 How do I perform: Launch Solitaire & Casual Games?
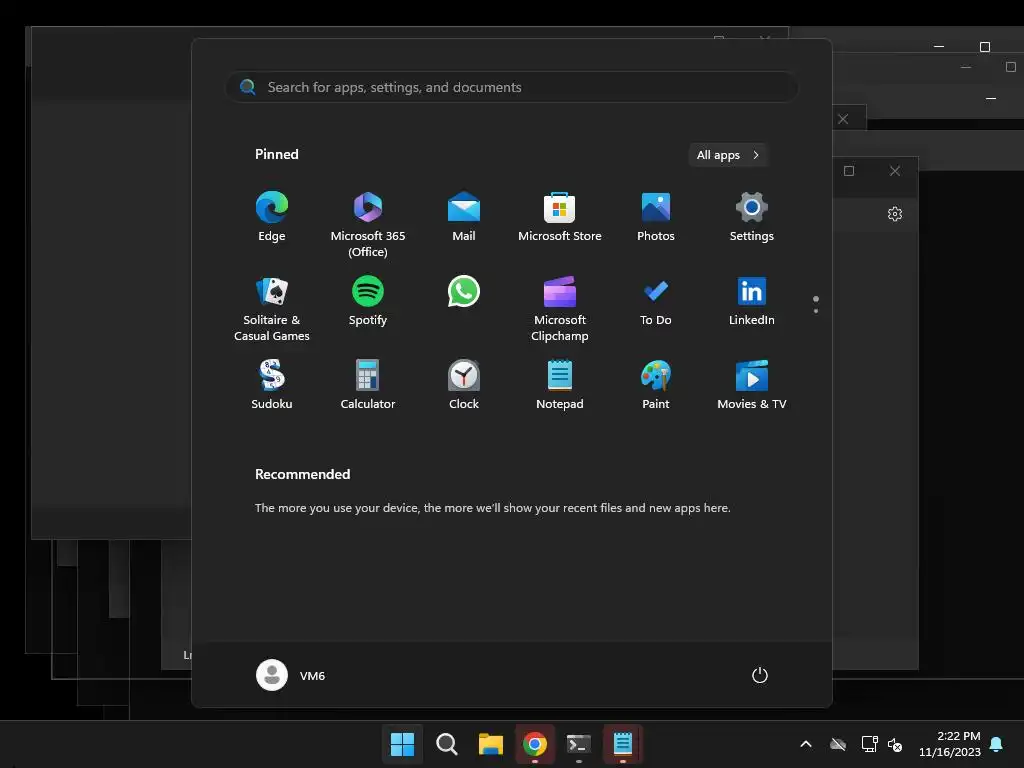pos(272,309)
